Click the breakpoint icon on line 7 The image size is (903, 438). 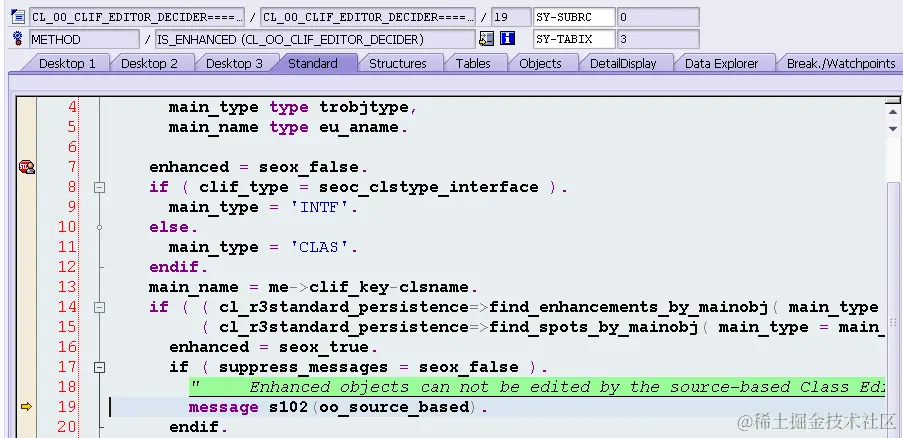(x=26, y=167)
